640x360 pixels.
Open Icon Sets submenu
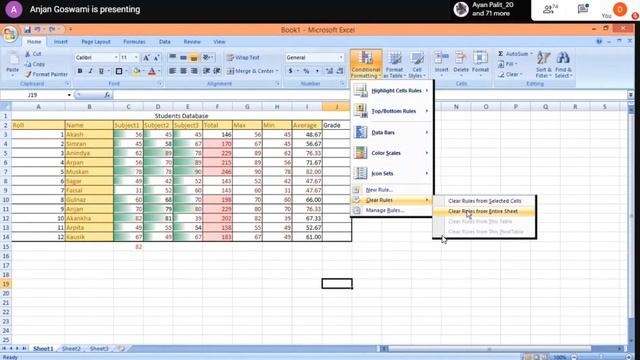[x=391, y=173]
